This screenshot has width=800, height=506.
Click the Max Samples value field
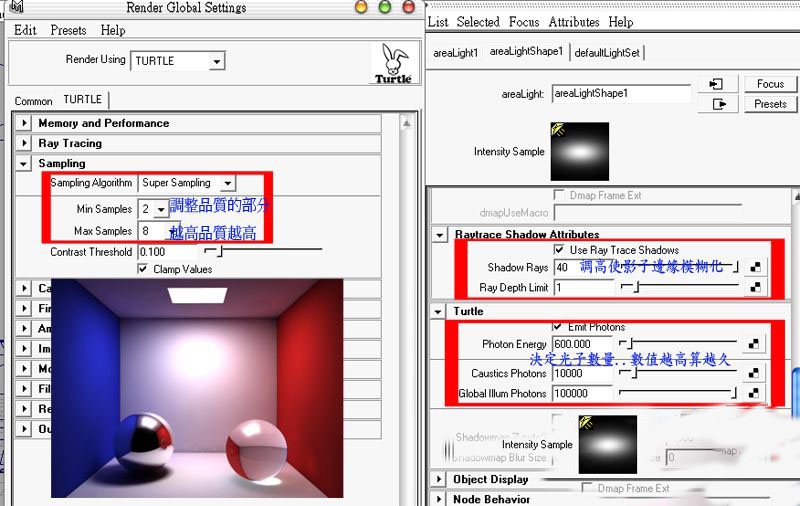(x=153, y=231)
